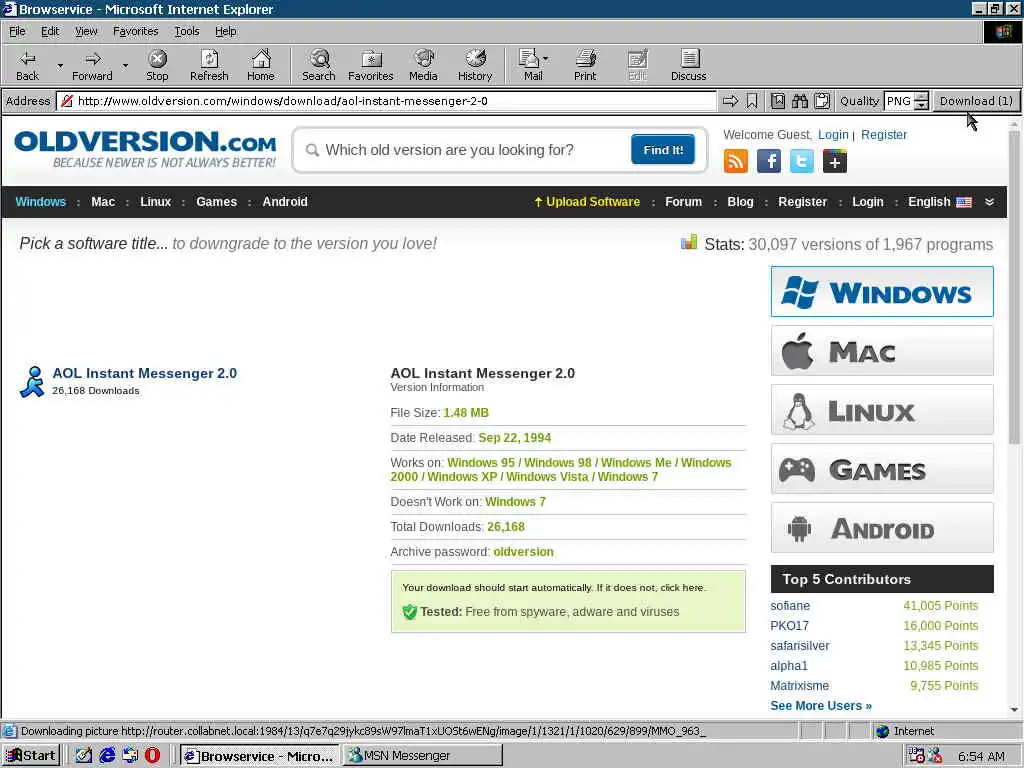Open the Blog link
Image resolution: width=1024 pixels, height=768 pixels.
(740, 202)
